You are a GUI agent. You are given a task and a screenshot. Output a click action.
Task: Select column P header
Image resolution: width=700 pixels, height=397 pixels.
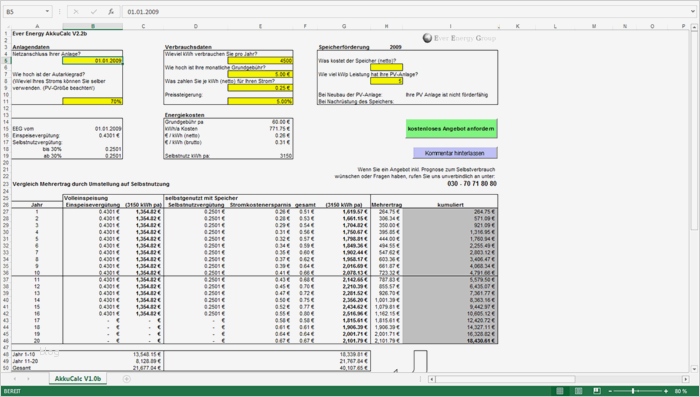(x=683, y=26)
